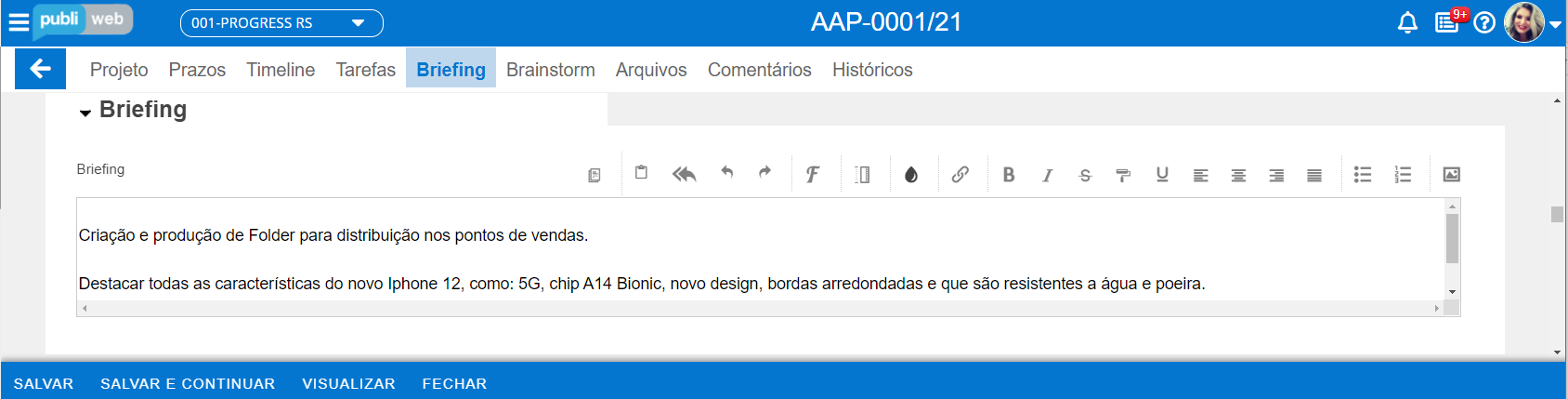The width and height of the screenshot is (1568, 399).
Task: Switch to the Prazos tab
Action: (197, 70)
